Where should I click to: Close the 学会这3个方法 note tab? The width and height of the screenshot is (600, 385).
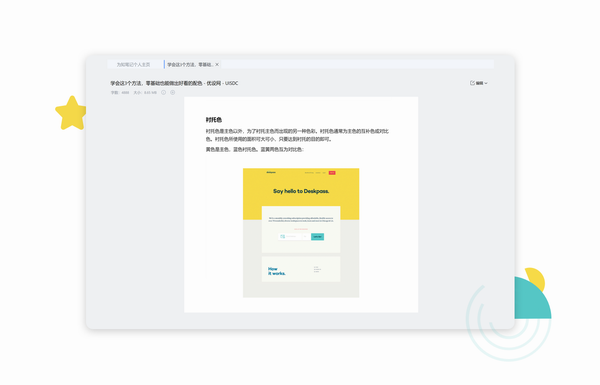click(217, 64)
